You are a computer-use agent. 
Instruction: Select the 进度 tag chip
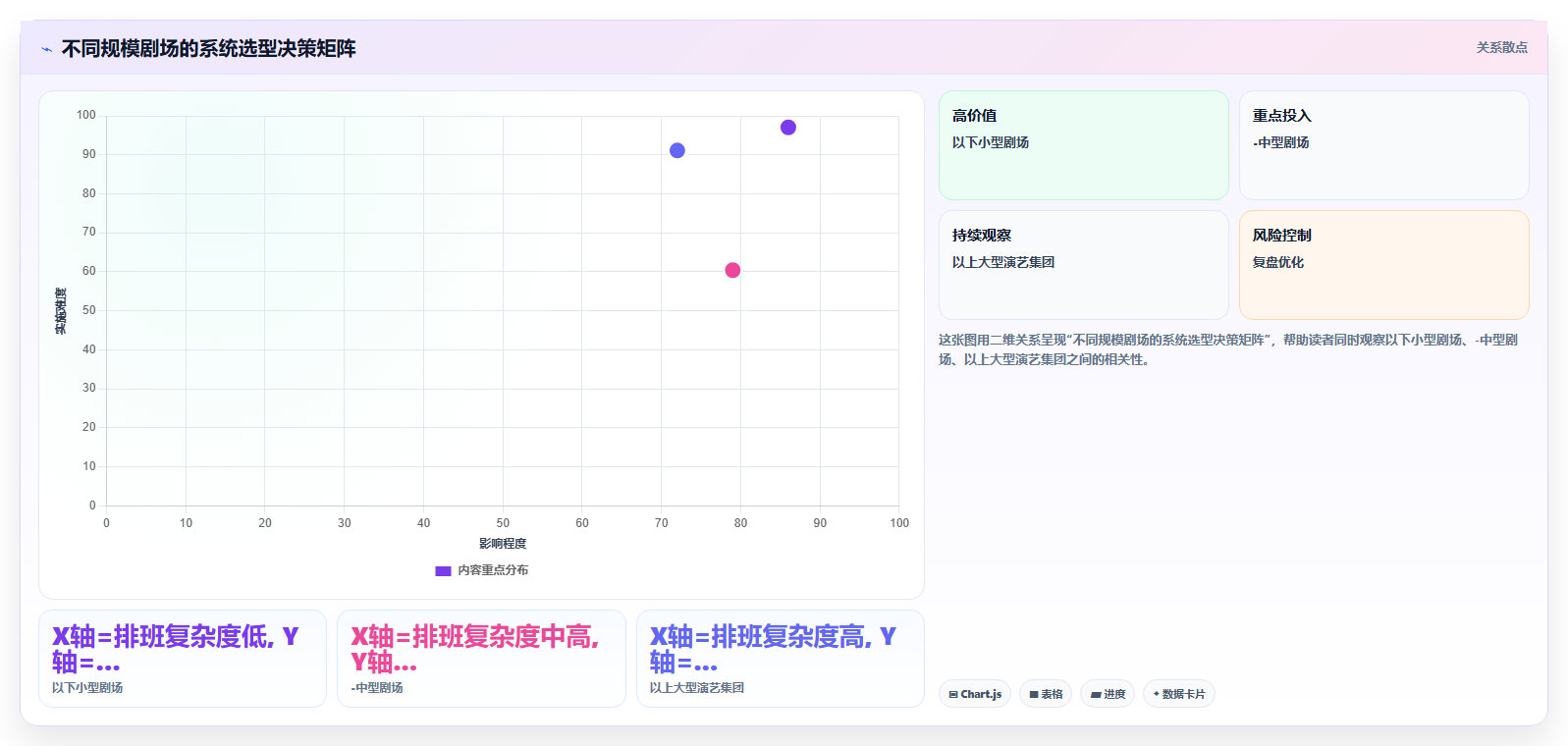coord(1108,694)
